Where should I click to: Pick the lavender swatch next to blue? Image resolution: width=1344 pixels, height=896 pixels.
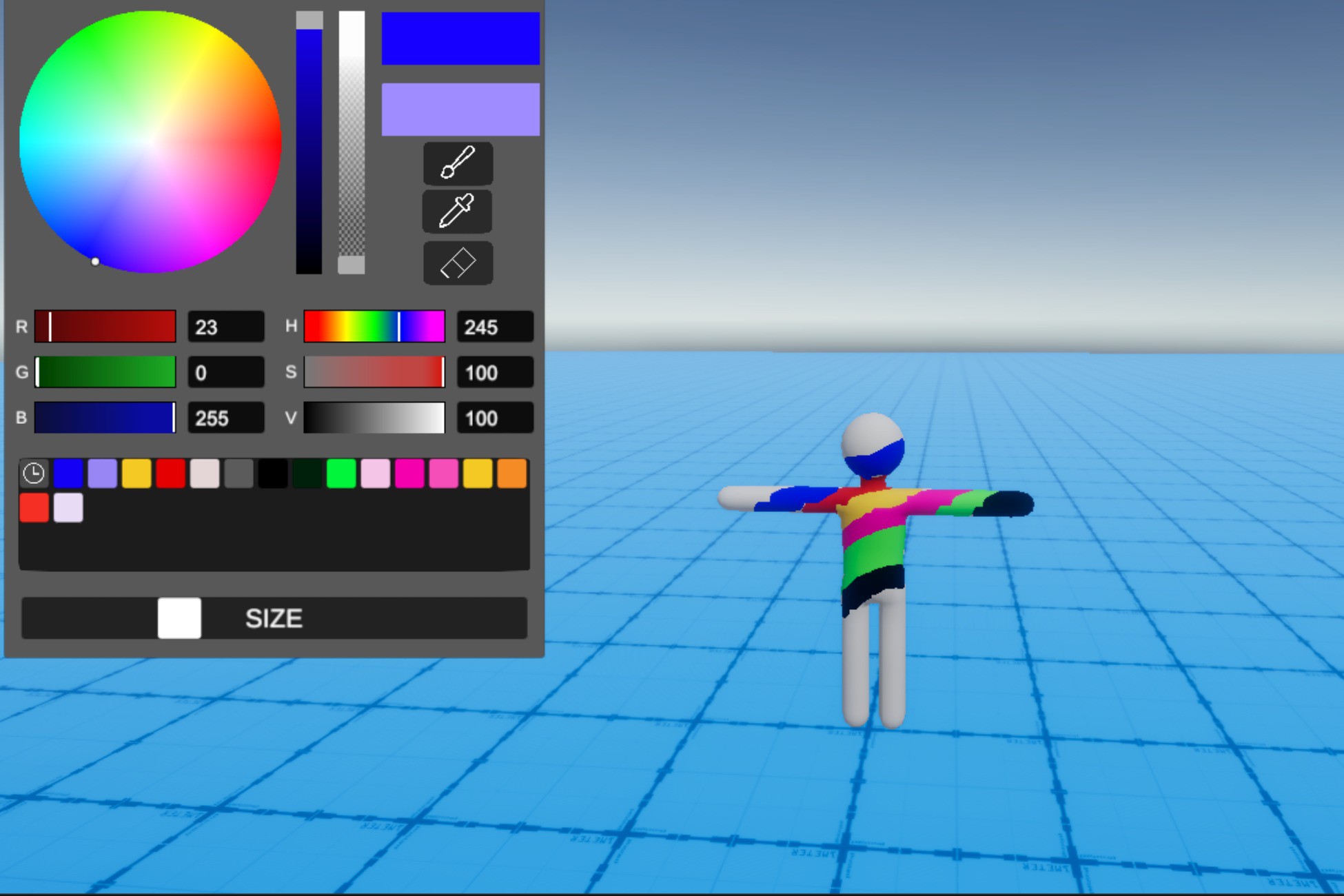coord(103,474)
